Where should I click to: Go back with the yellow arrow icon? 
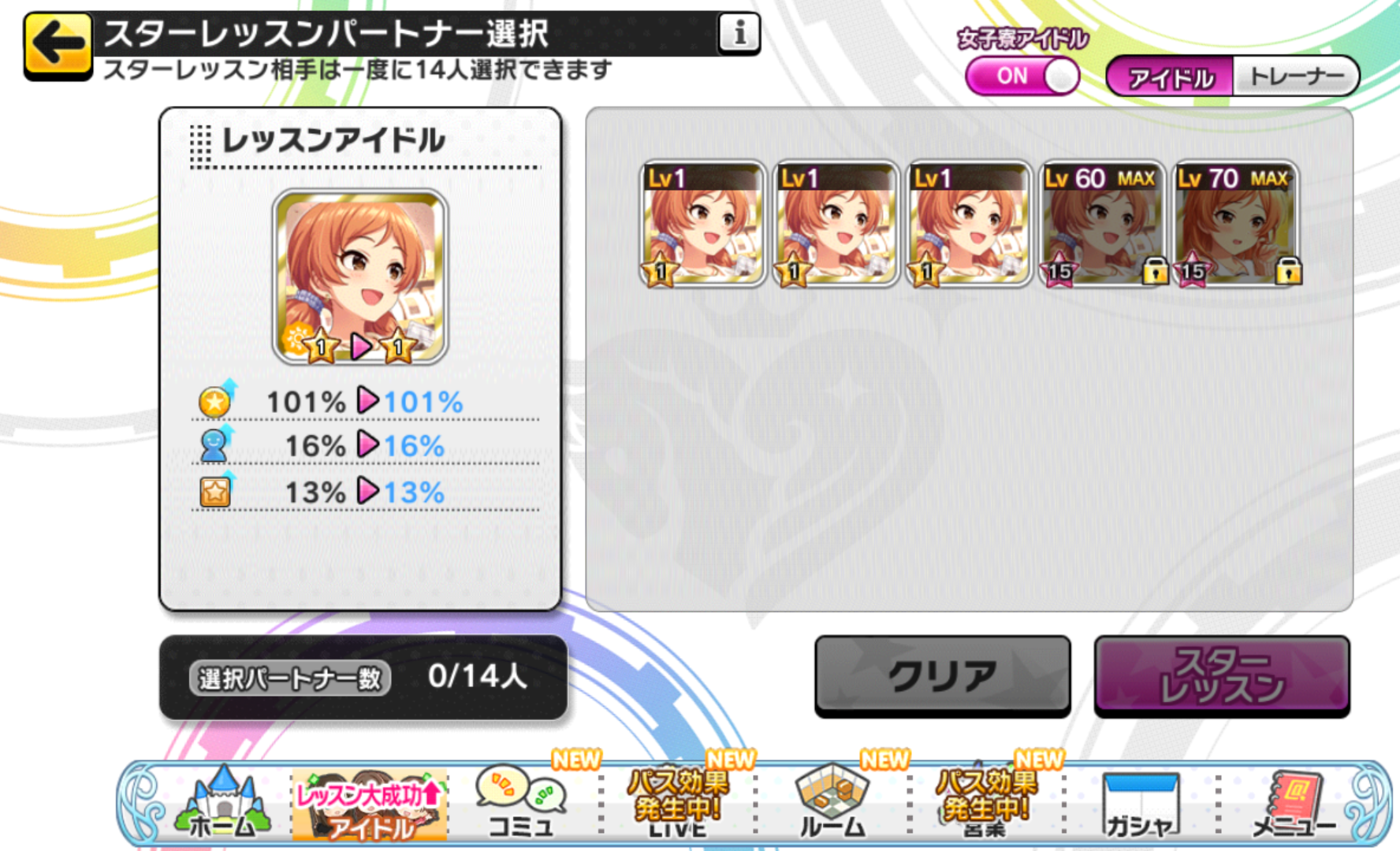58,46
